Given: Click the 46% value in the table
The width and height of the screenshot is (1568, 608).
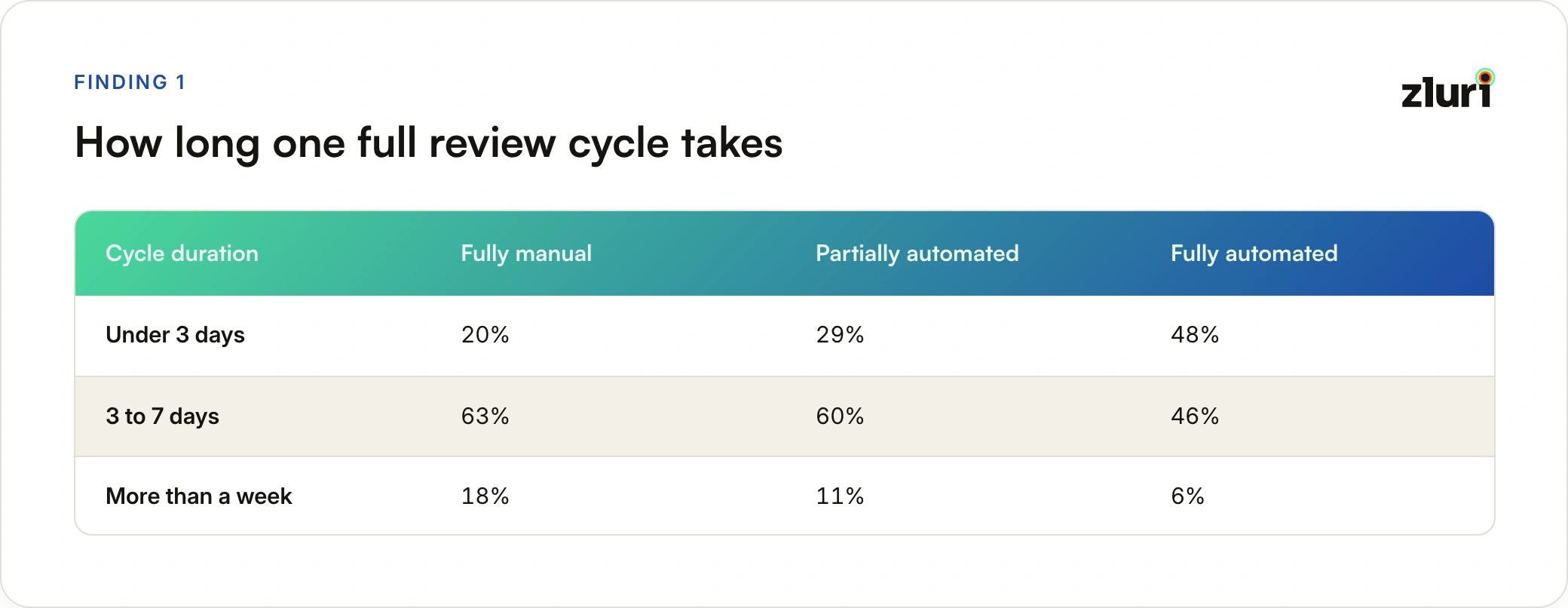Looking at the screenshot, I should 1195,416.
